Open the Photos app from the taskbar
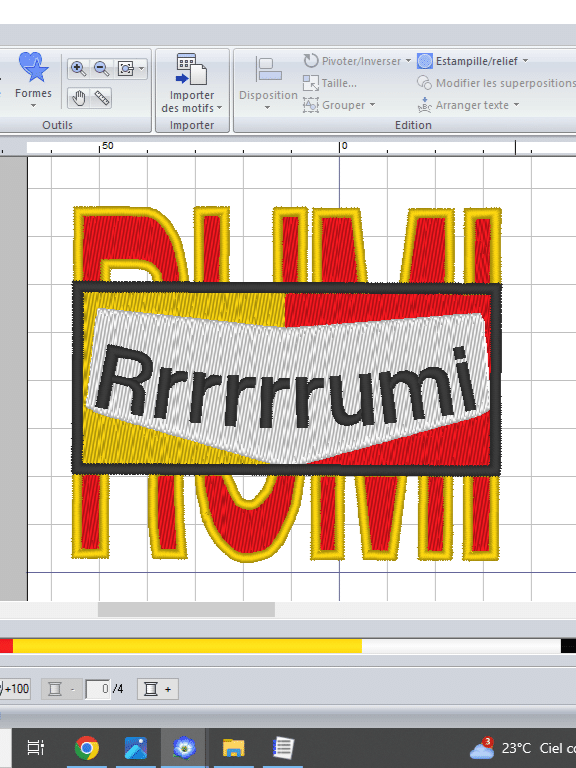 coord(136,748)
